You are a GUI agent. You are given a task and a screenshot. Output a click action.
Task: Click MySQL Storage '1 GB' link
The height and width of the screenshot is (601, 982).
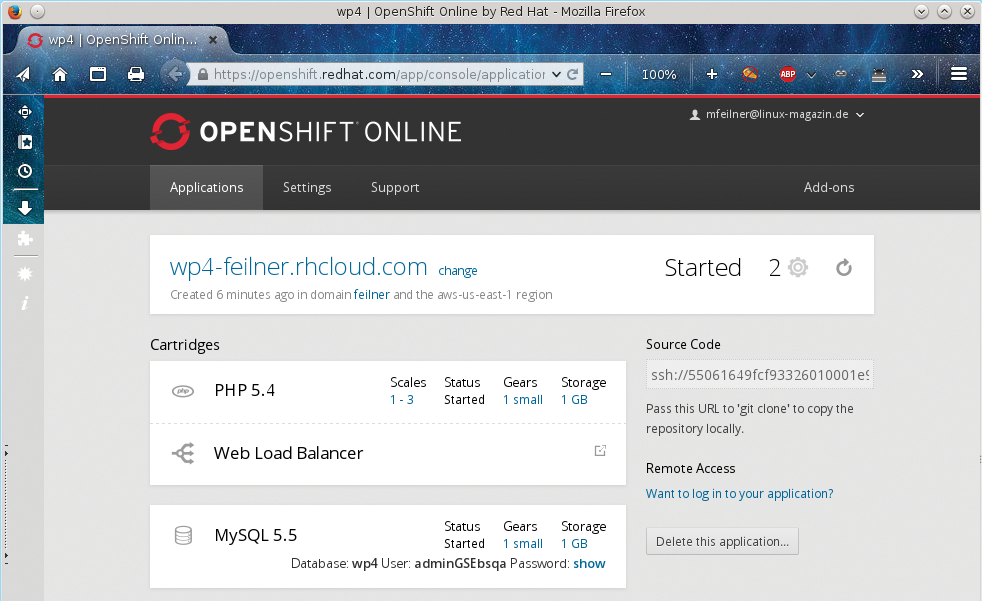point(574,543)
